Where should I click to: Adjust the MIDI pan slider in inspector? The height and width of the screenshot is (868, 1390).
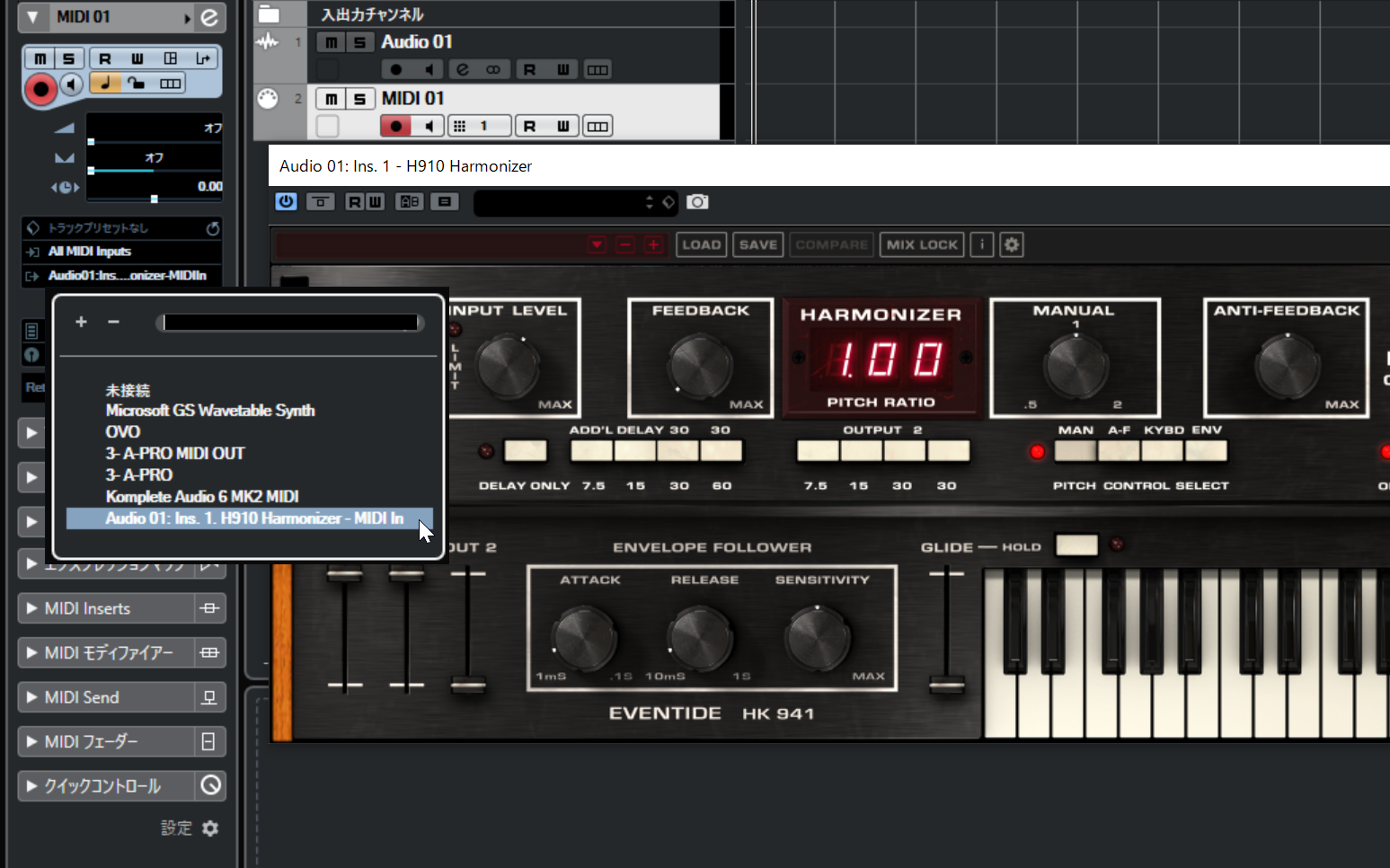155,170
